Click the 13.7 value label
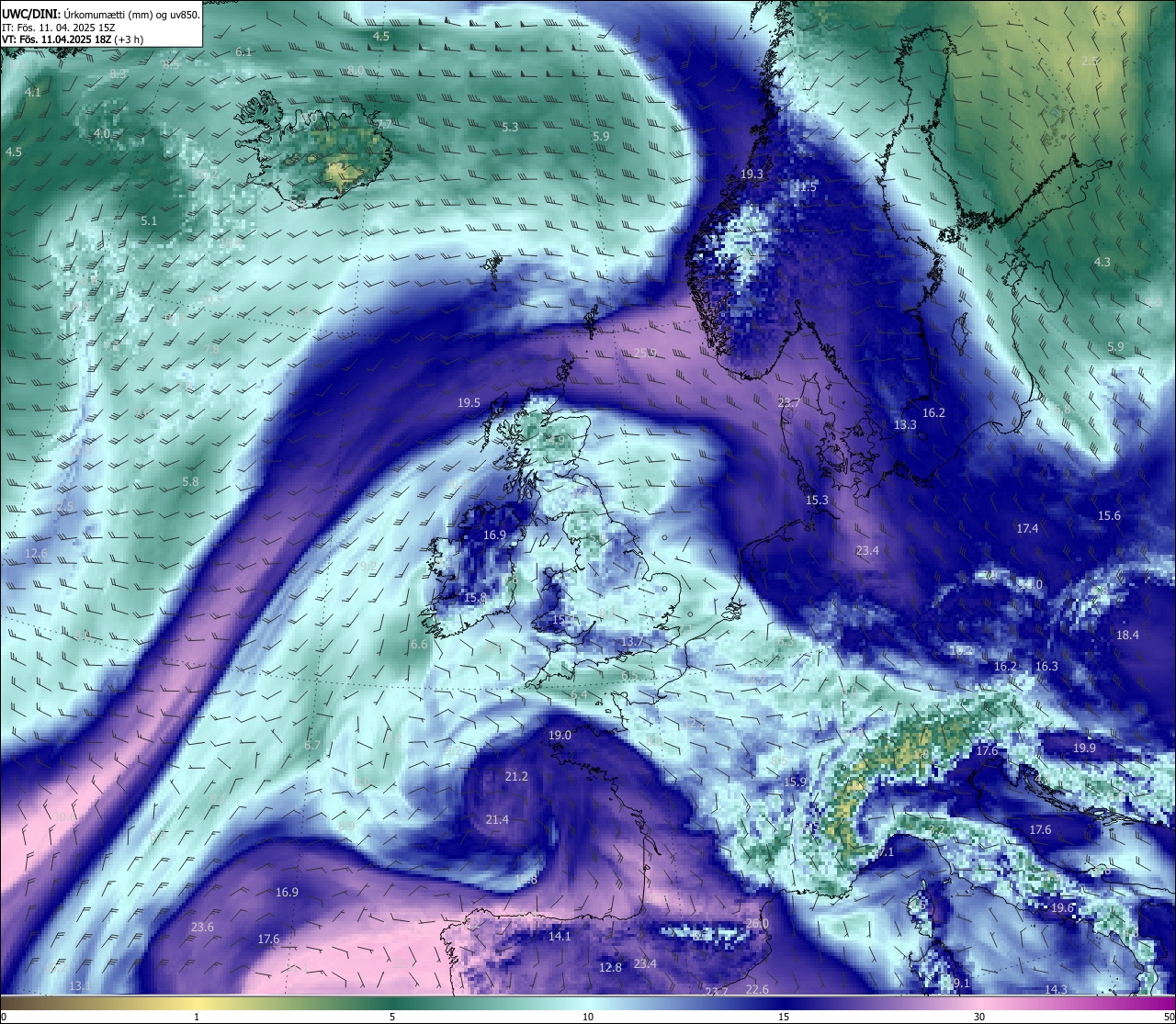Image resolution: width=1176 pixels, height=1024 pixels. coord(631,641)
